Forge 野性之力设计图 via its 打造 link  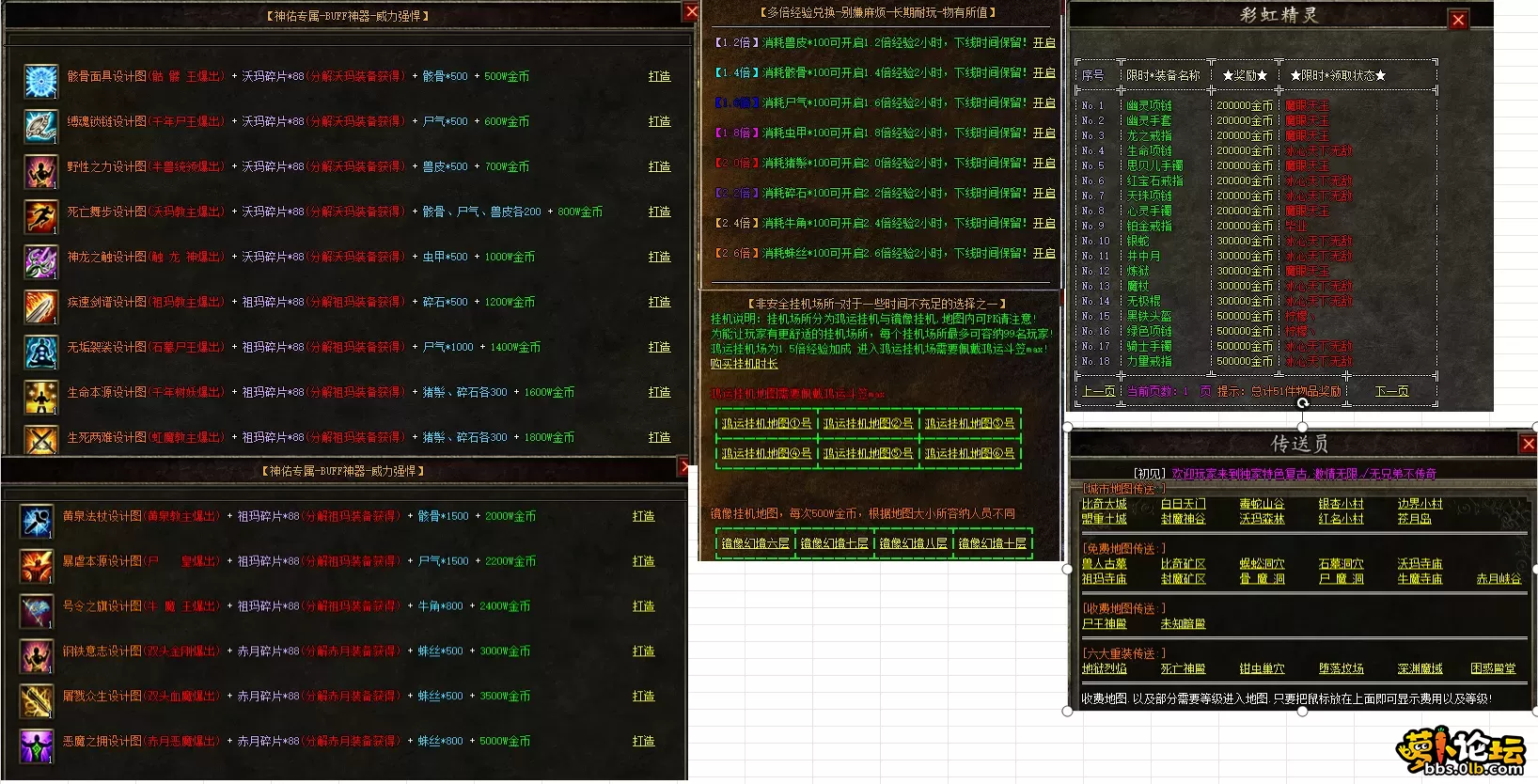click(659, 166)
